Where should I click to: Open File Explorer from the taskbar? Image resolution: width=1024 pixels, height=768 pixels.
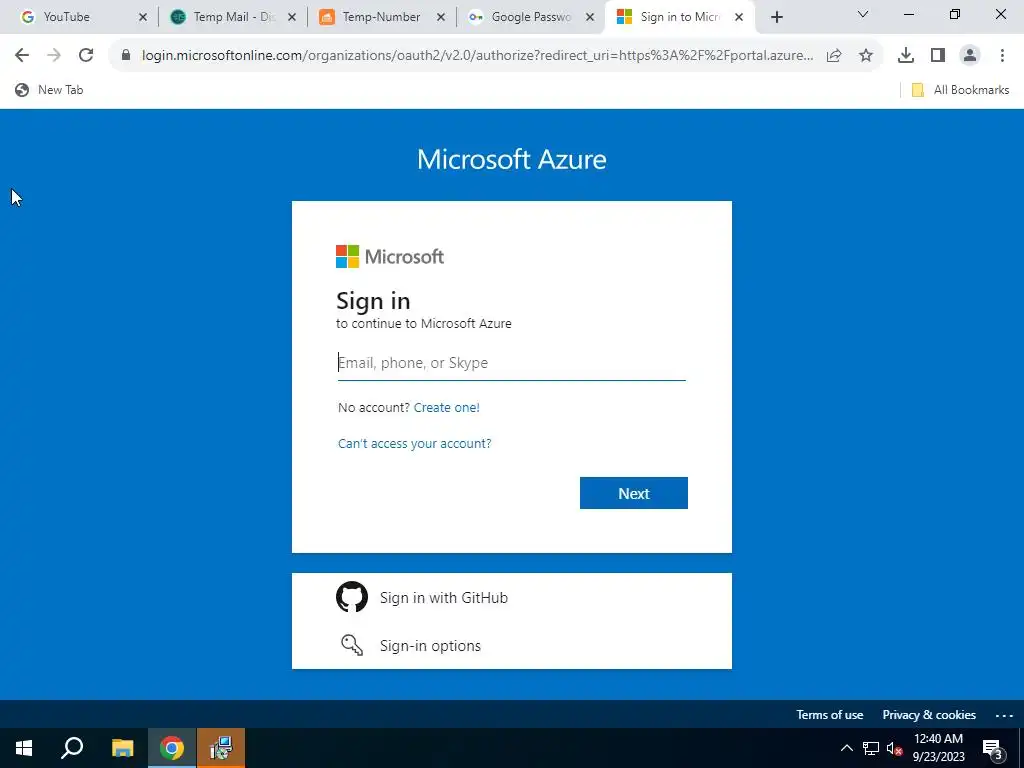(122, 748)
